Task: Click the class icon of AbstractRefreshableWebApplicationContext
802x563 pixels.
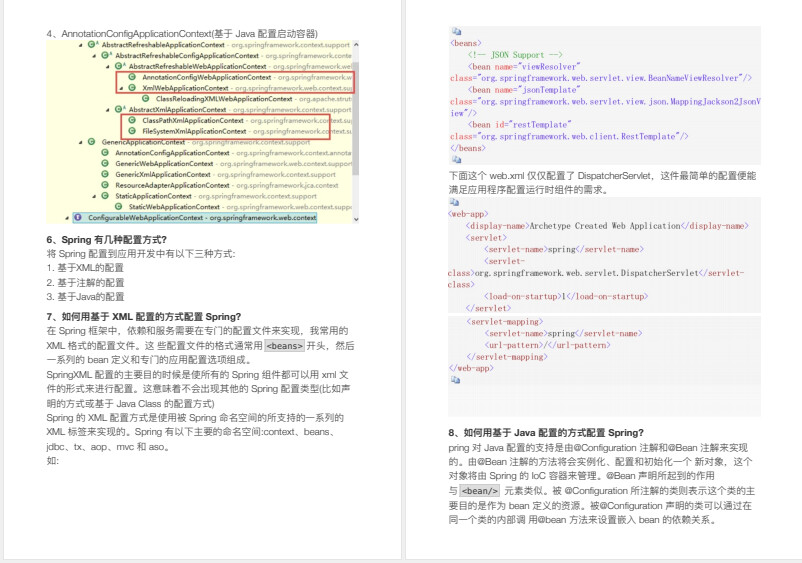Action: (x=119, y=66)
